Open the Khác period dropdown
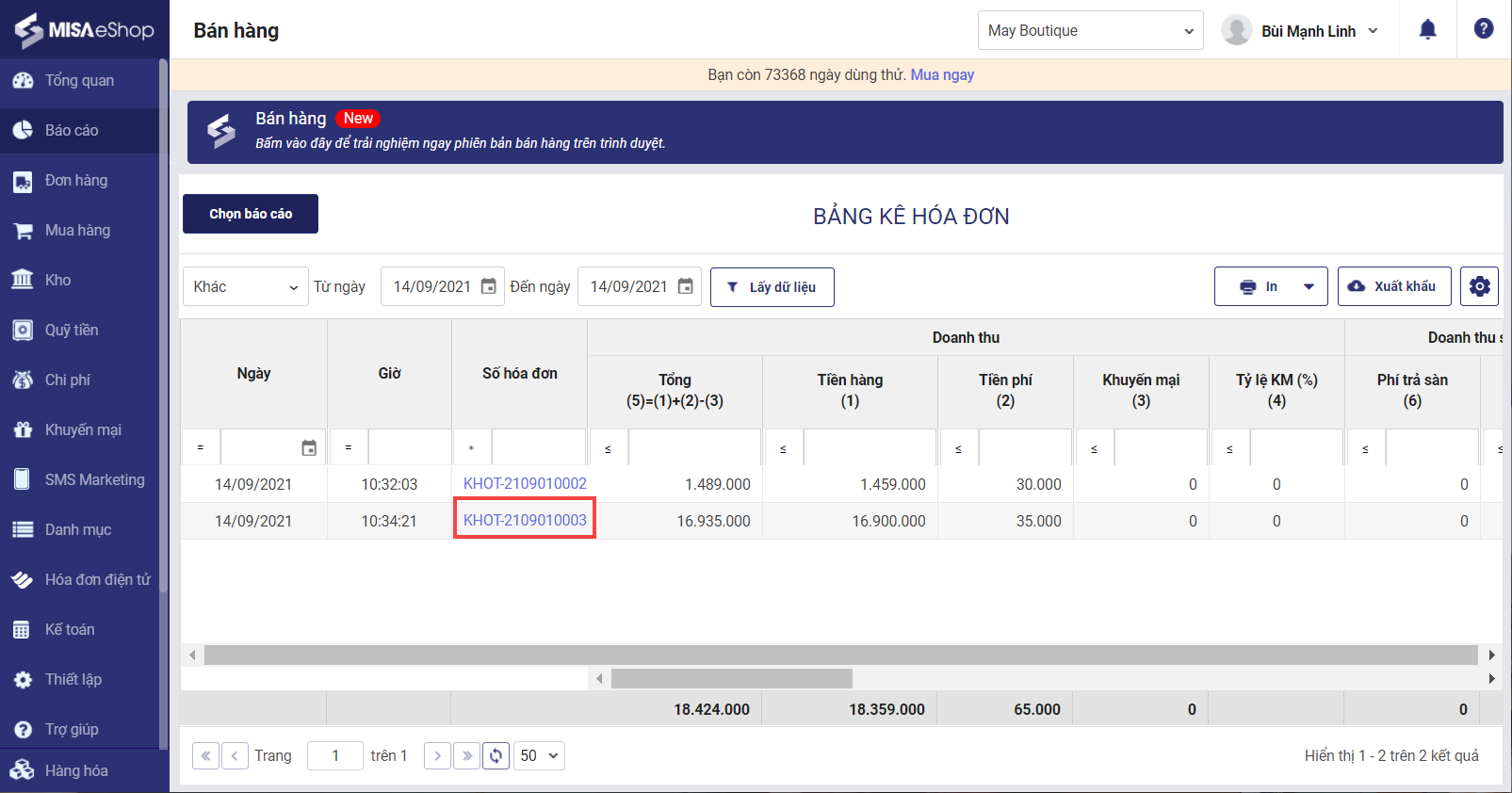The image size is (1512, 793). point(245,286)
